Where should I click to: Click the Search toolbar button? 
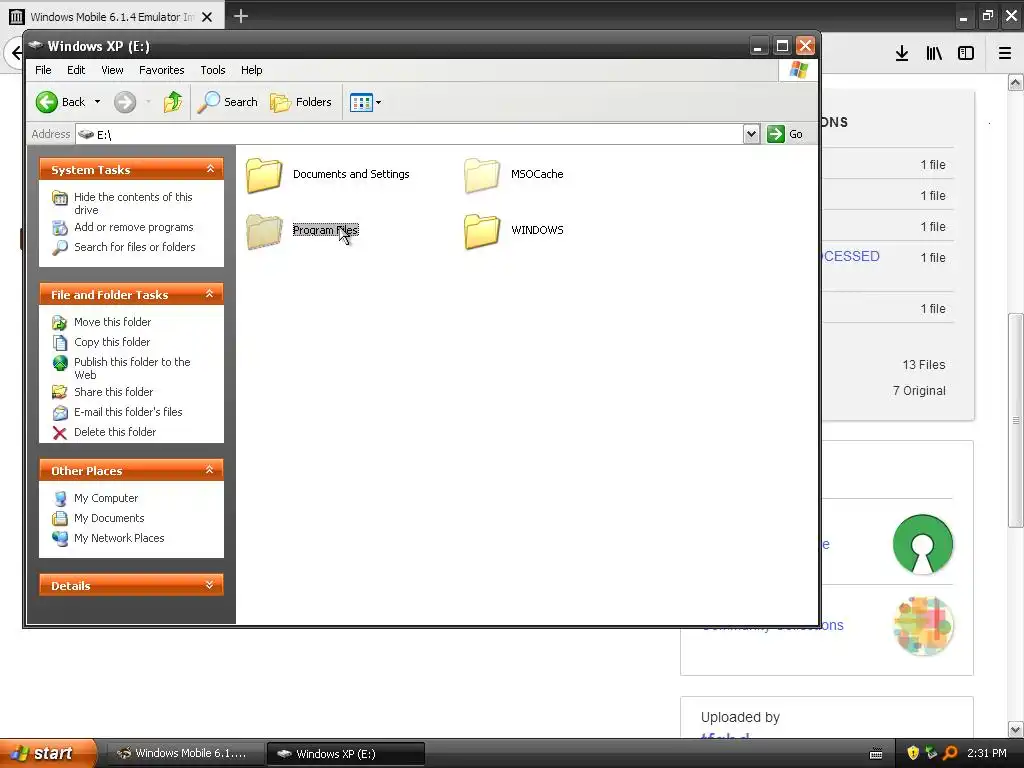227,102
